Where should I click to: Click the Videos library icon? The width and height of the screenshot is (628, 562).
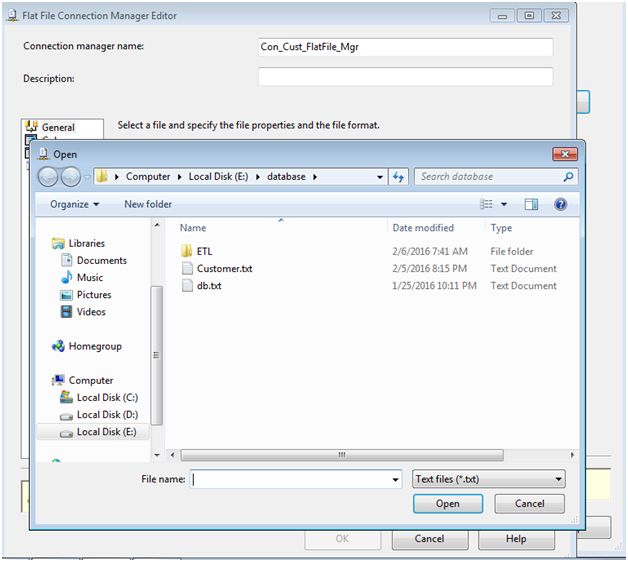tap(66, 312)
